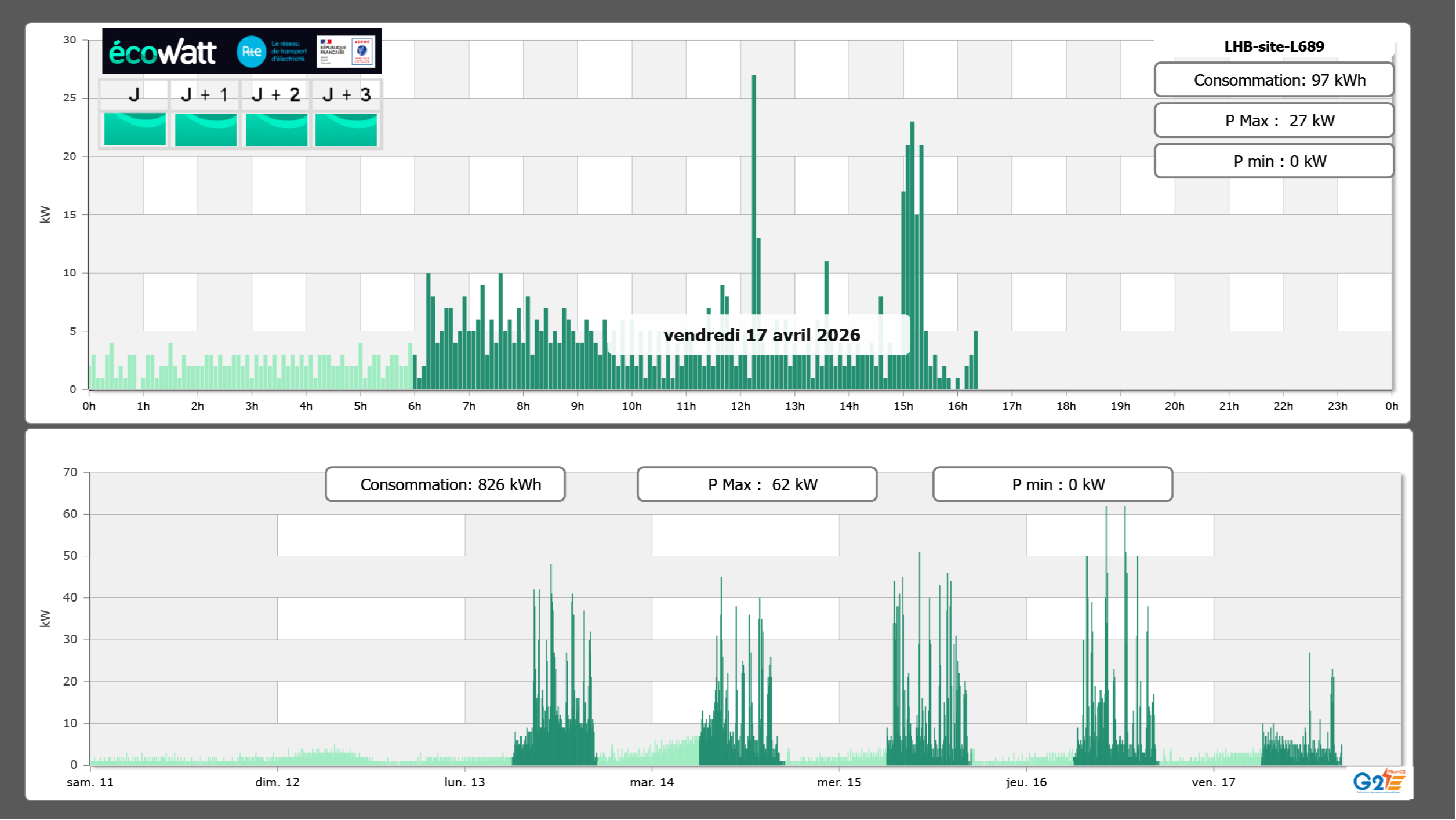Viewport: 1456px width, 820px height.
Task: Click the lun. 13 axis label
Action: click(464, 782)
